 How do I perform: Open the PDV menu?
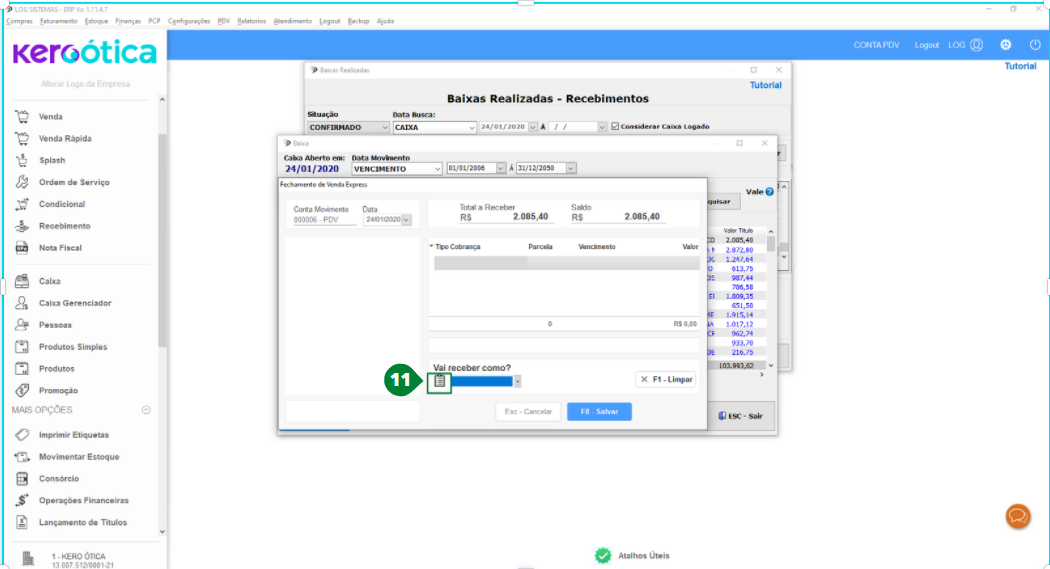point(224,21)
